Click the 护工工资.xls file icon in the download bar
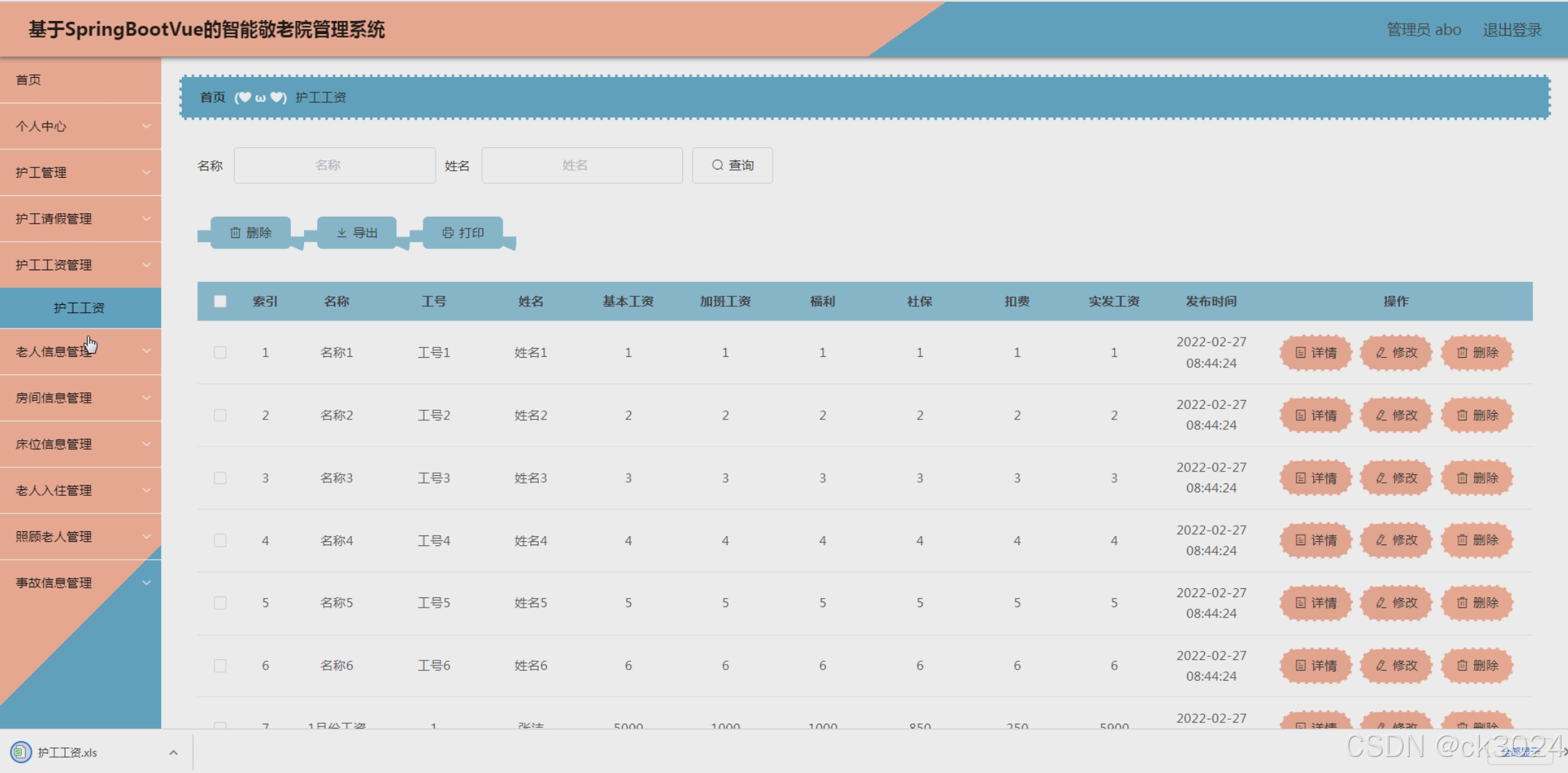Viewport: 1568px width, 773px height. [21, 752]
